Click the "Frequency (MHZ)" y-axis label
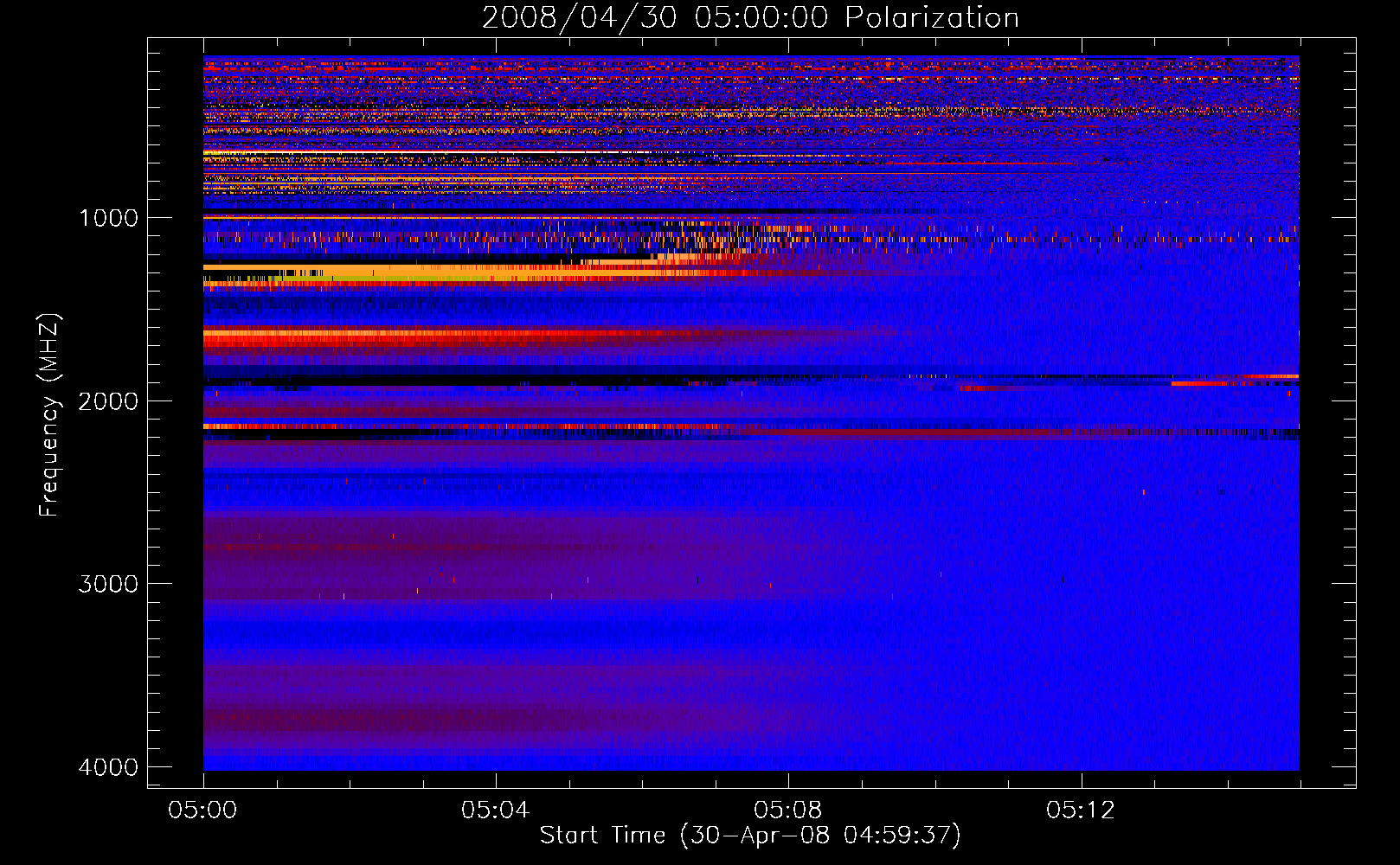Viewport: 1400px width, 865px height. [49, 415]
